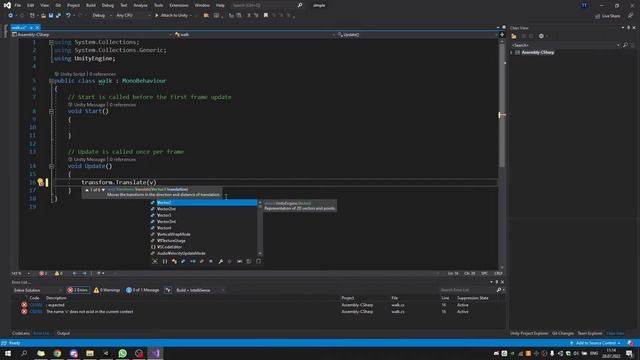Select Vector3 in the IntelliSense list

(204, 215)
